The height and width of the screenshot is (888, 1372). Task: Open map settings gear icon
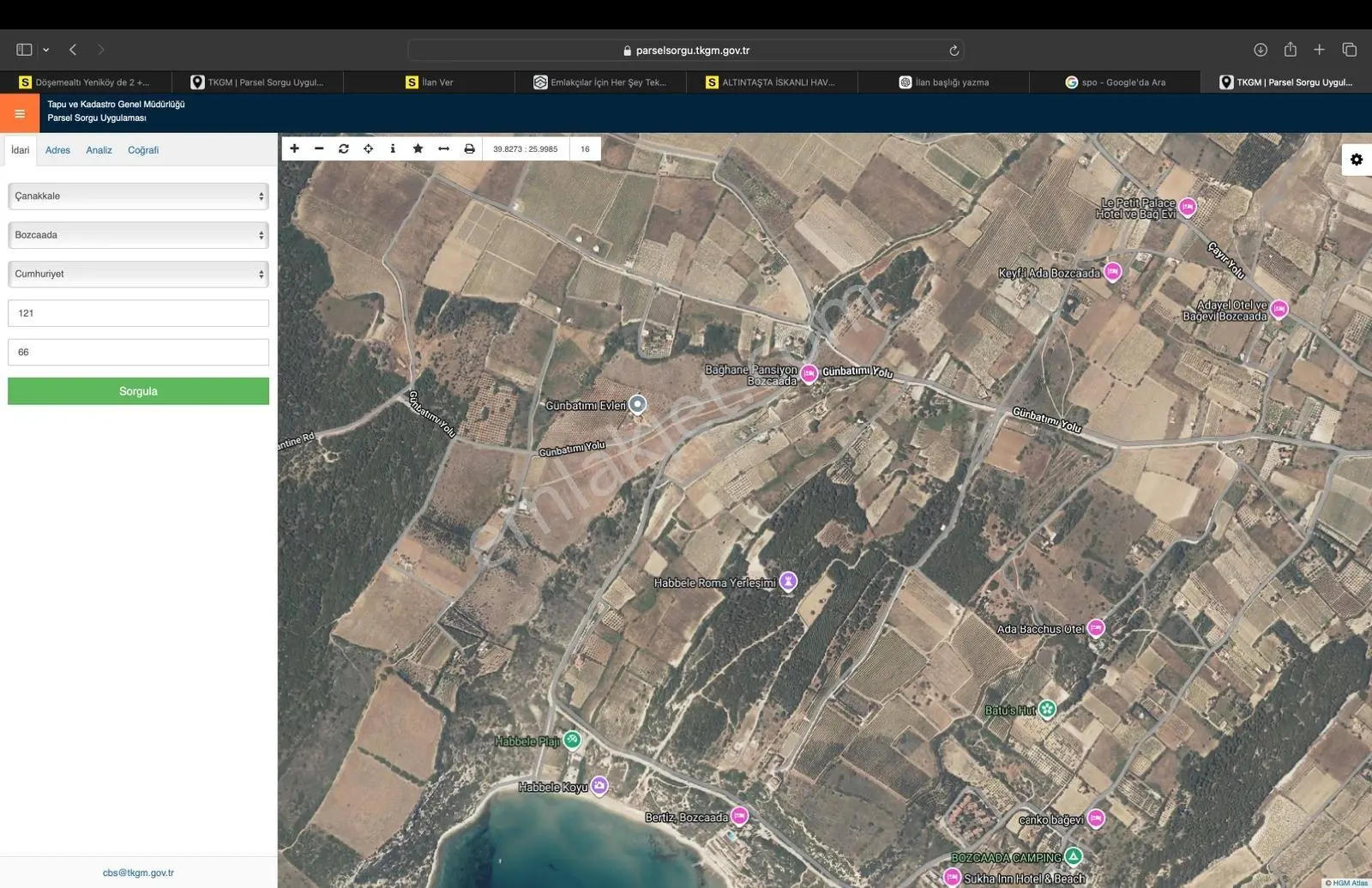[x=1357, y=160]
